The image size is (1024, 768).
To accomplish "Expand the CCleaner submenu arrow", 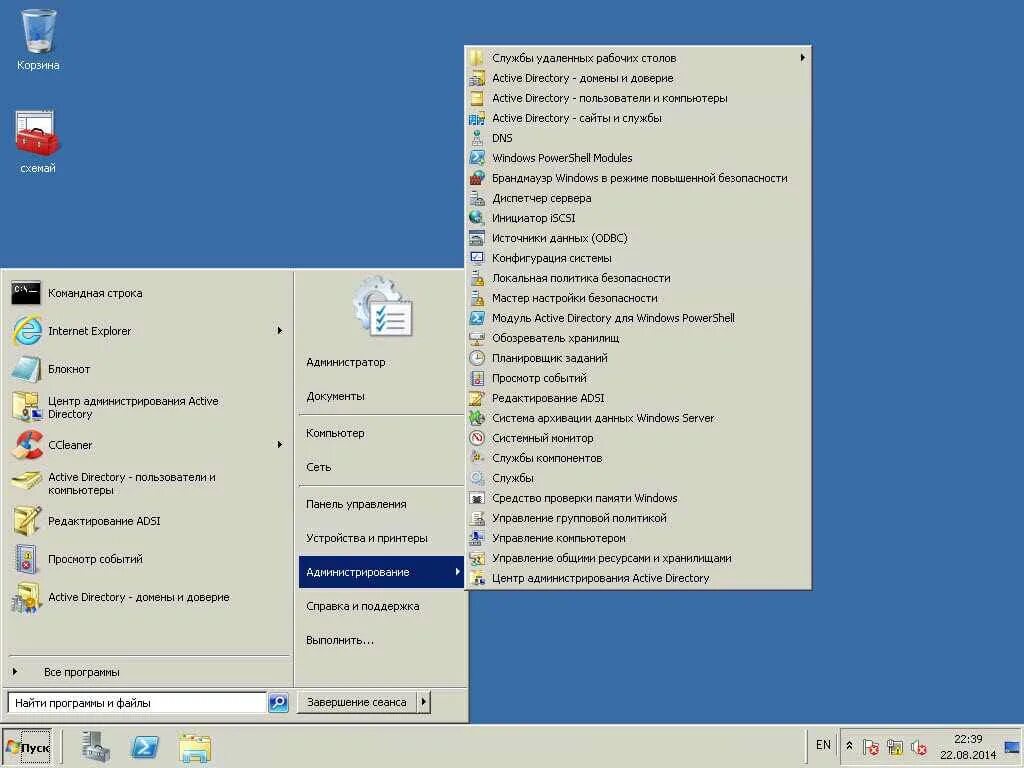I will click(280, 445).
